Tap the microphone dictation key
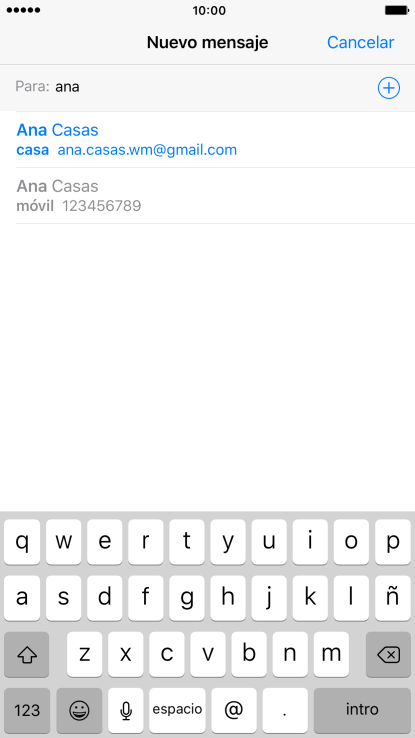This screenshot has width=415, height=738. (x=126, y=710)
